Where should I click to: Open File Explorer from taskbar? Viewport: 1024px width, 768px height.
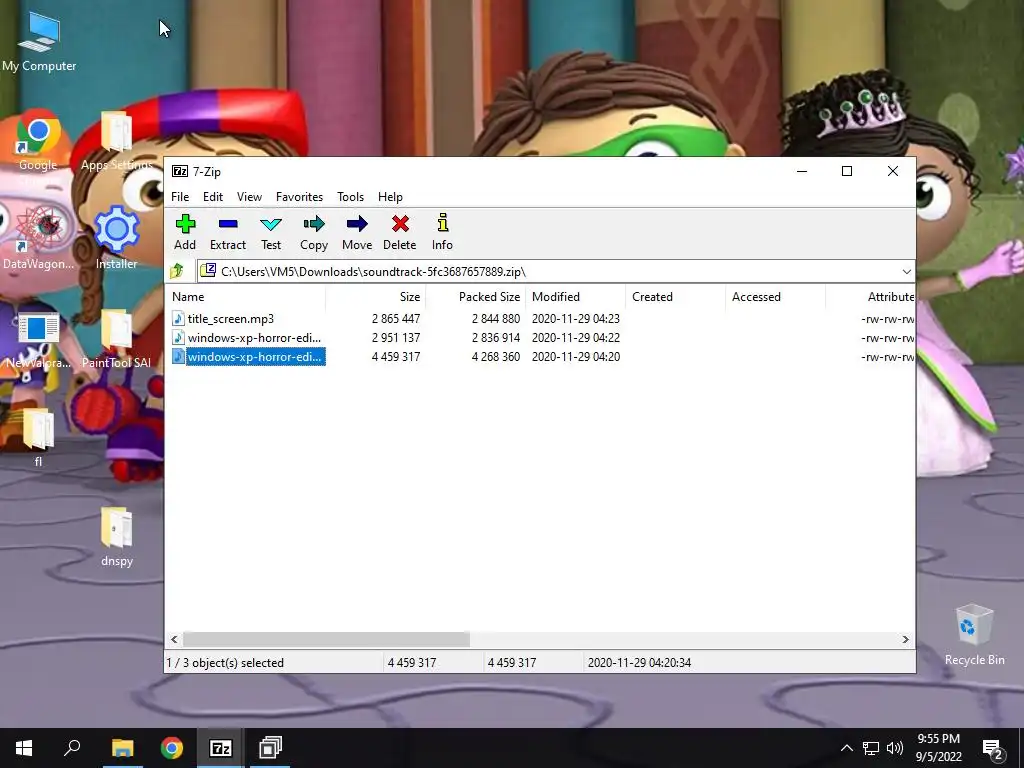pos(122,748)
